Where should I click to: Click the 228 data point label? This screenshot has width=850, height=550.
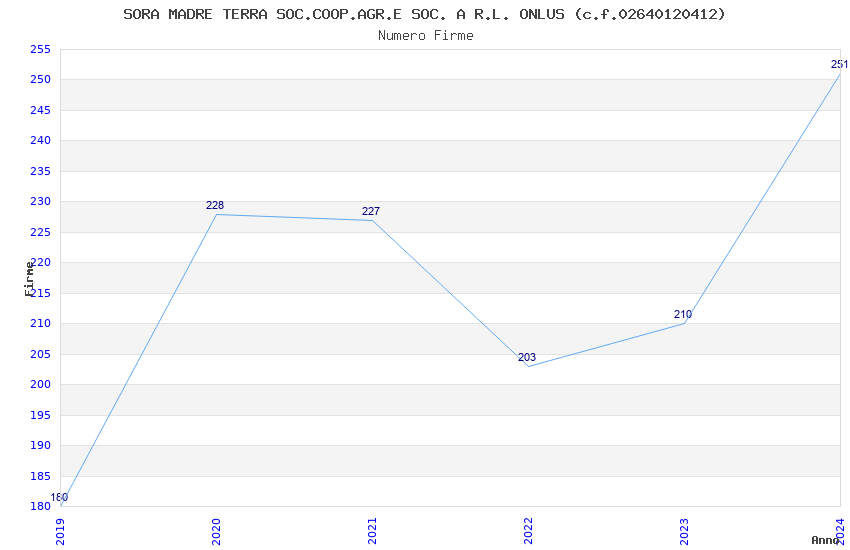coord(215,205)
